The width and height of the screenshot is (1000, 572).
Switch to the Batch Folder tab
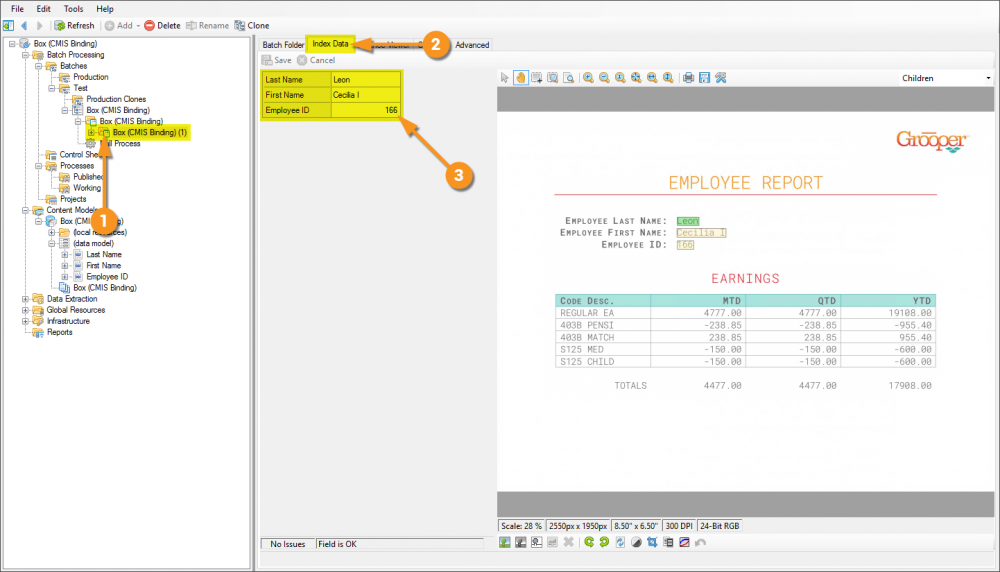(x=283, y=45)
